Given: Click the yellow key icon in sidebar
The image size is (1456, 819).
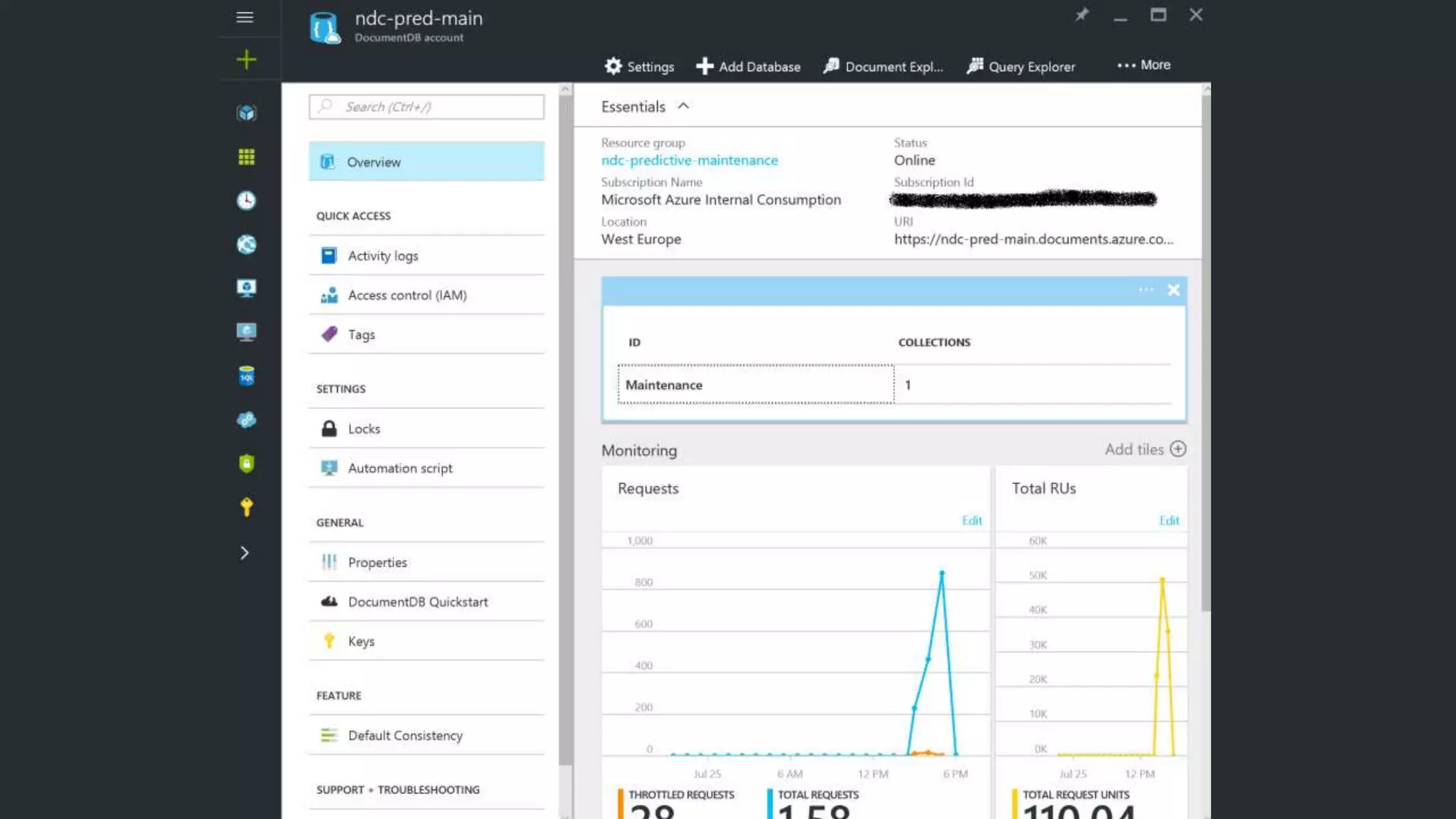Looking at the screenshot, I should [x=246, y=507].
